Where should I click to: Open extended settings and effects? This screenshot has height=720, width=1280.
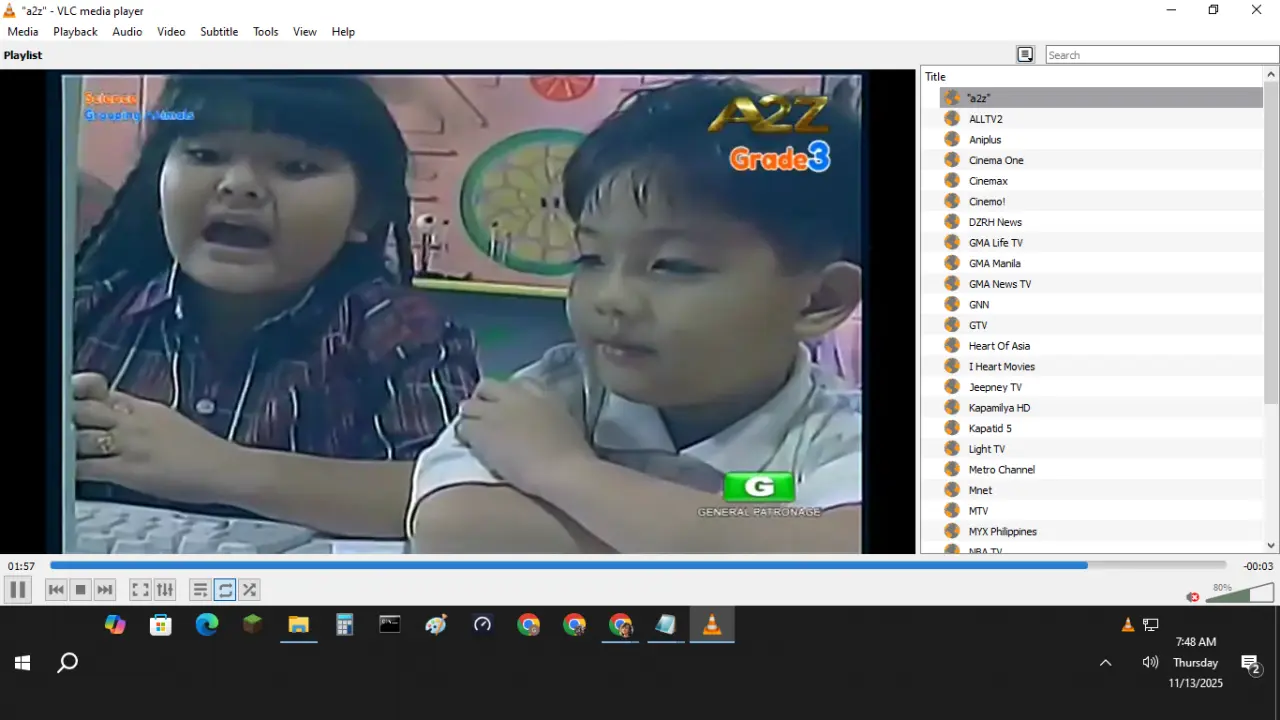point(165,590)
